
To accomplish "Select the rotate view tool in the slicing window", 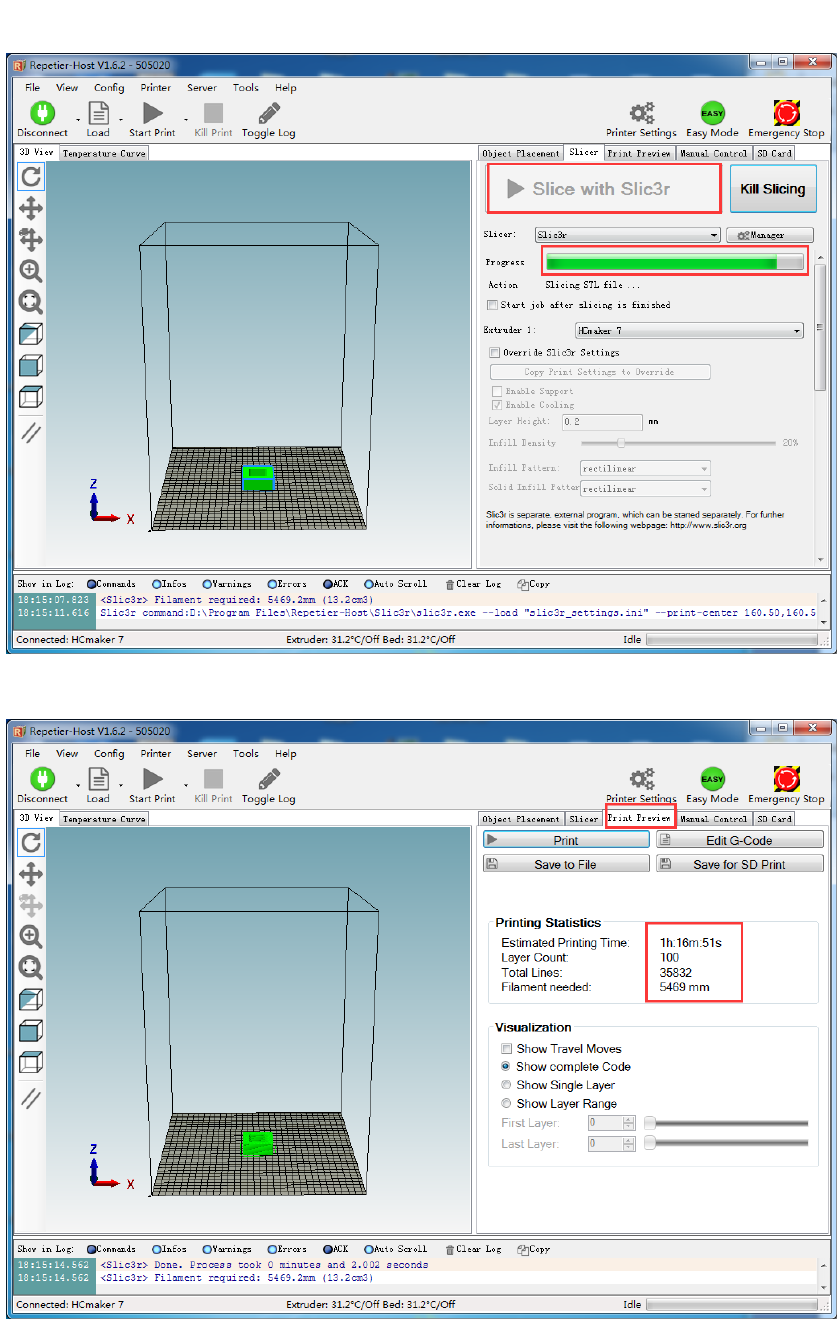I will (31, 177).
